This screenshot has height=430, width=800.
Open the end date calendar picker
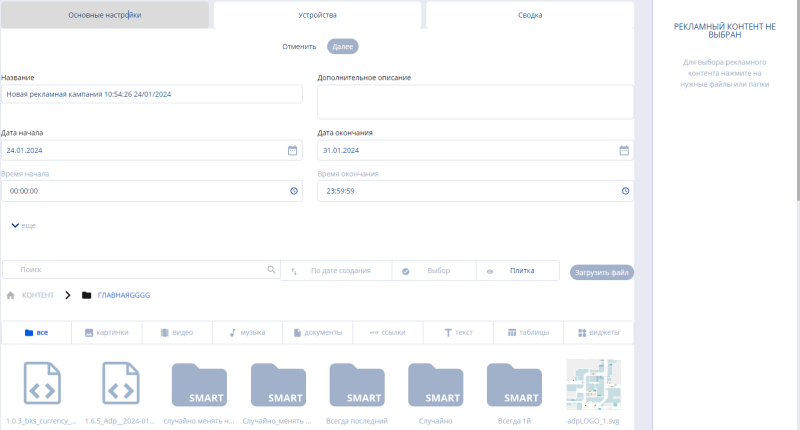[x=624, y=150]
